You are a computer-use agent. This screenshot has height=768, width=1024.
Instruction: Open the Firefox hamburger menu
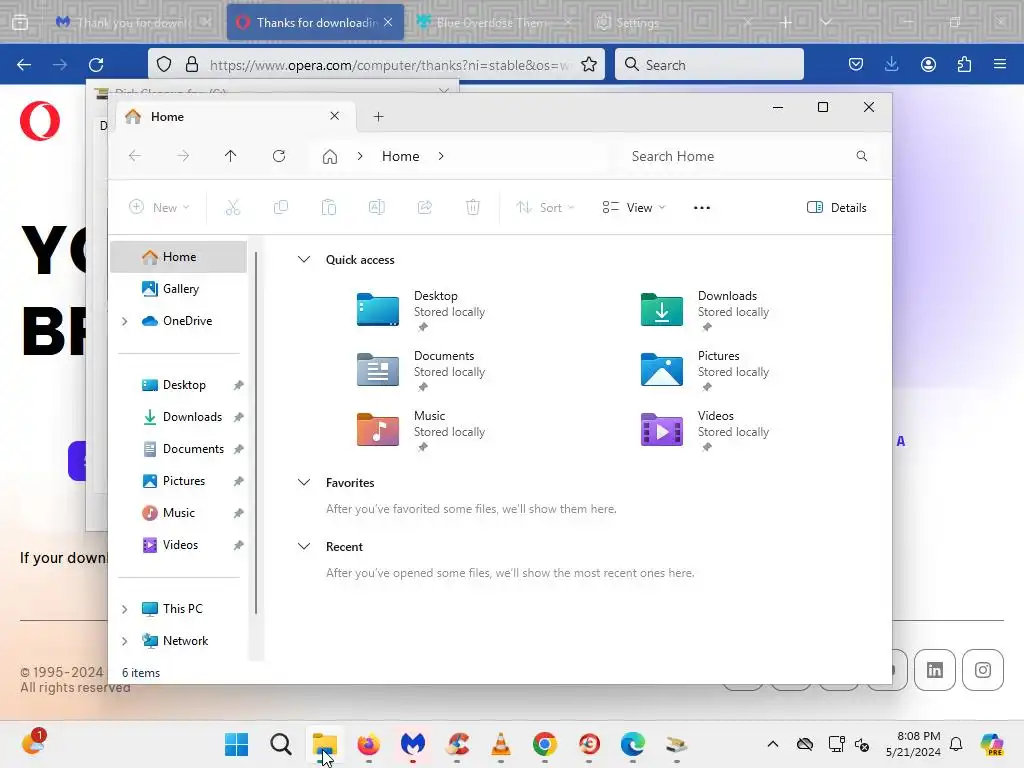point(1000,64)
